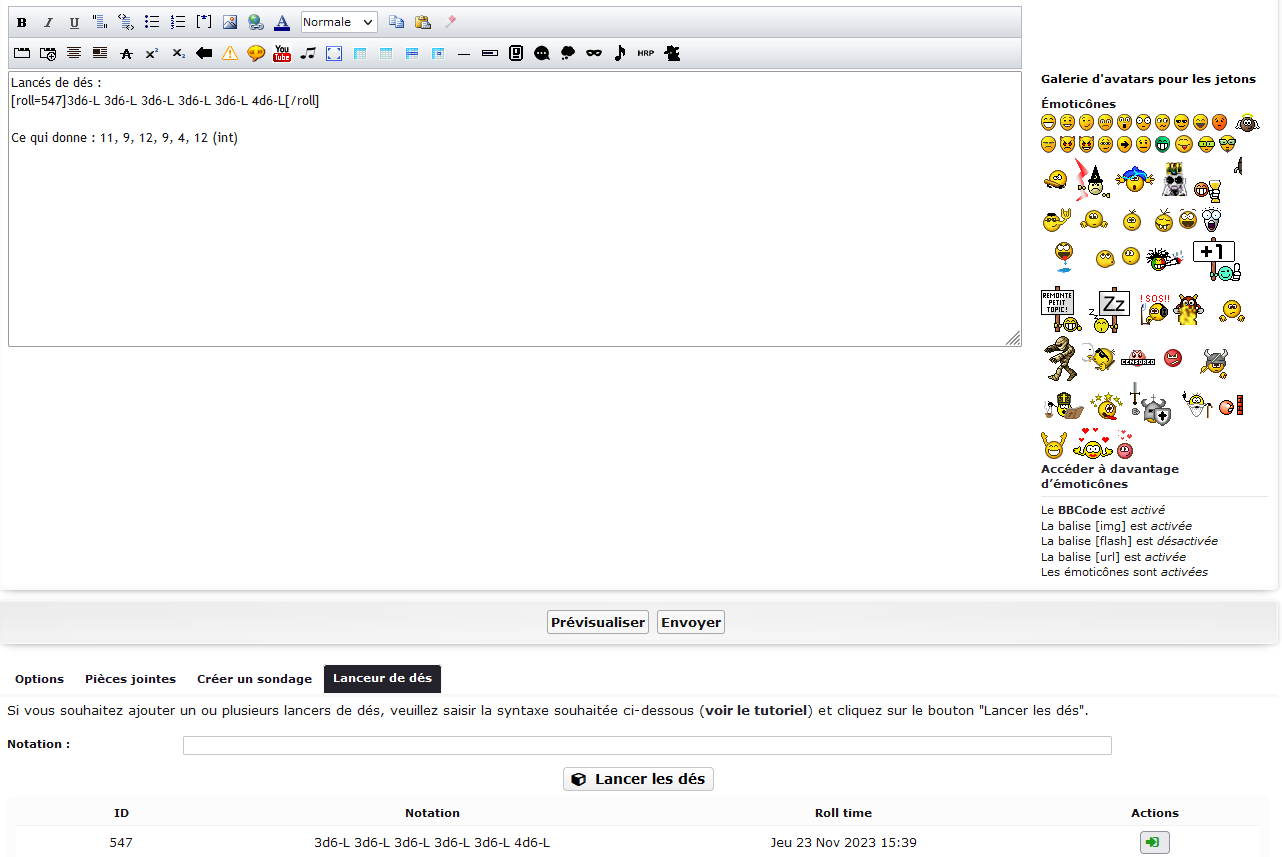The image size is (1282, 857).
Task: Open the Normale font size dropdown
Action: [339, 22]
